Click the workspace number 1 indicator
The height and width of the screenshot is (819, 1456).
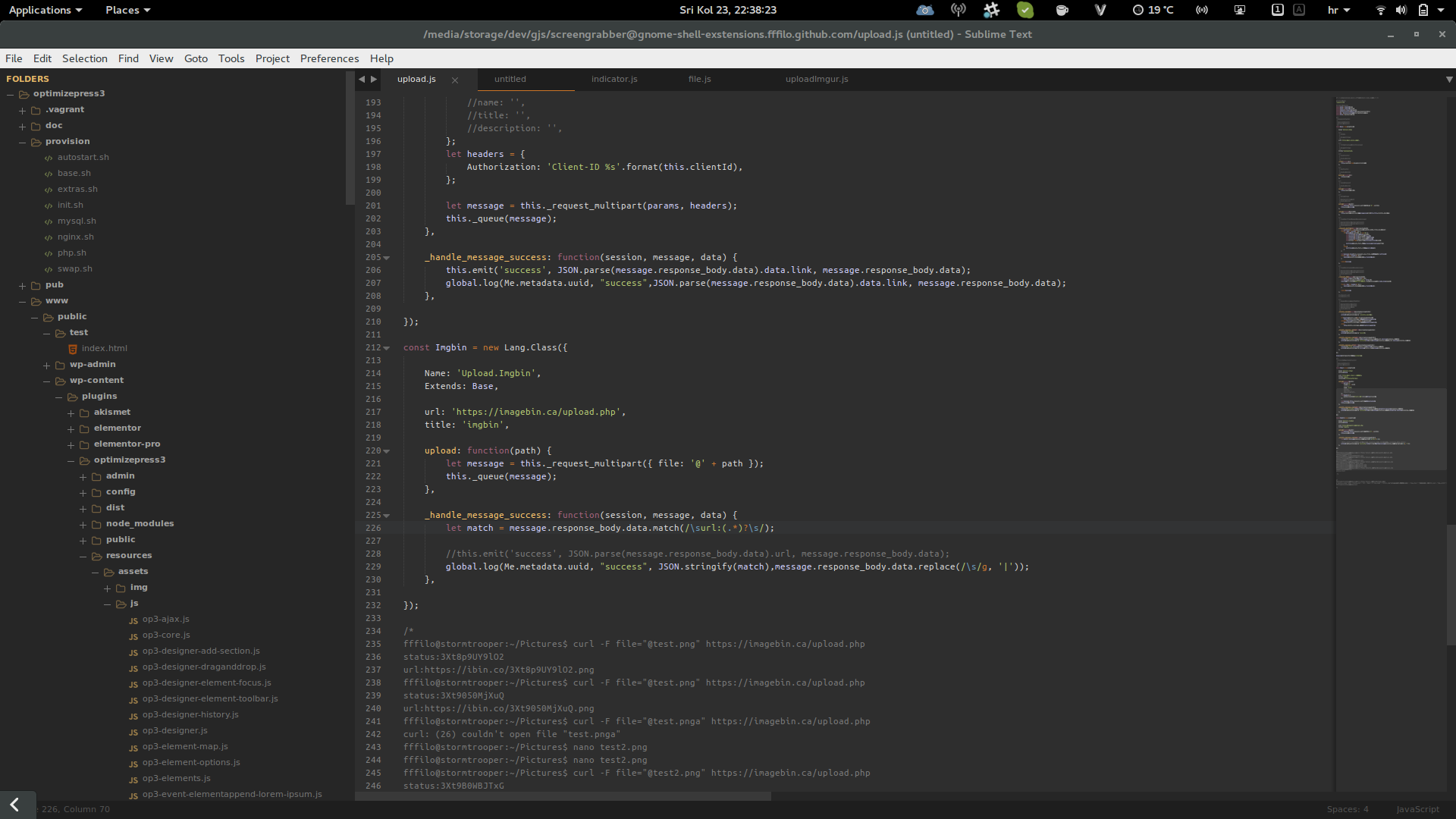click(1278, 10)
